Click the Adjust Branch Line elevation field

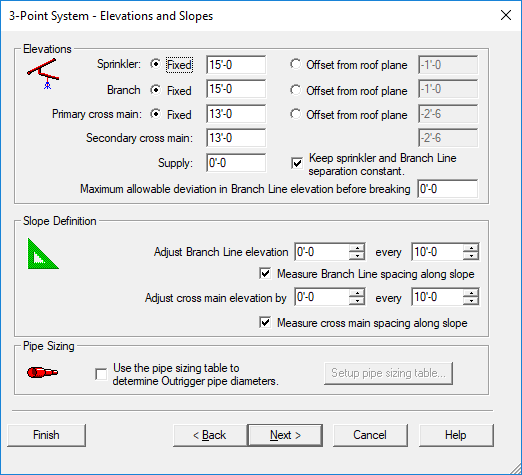(x=322, y=252)
